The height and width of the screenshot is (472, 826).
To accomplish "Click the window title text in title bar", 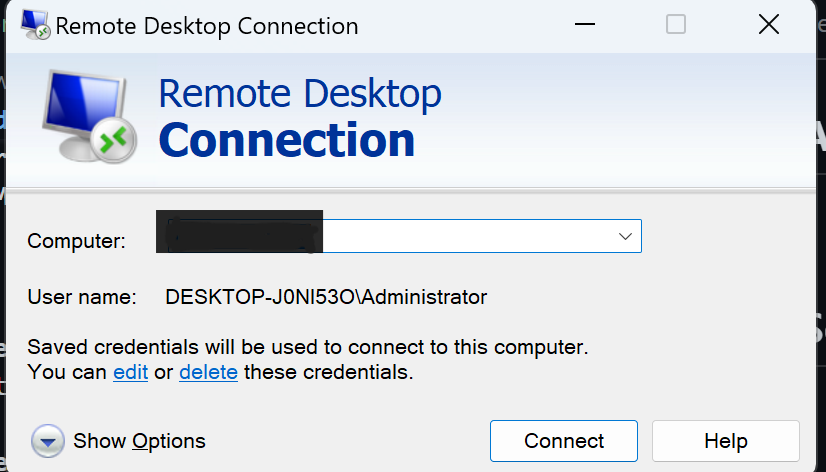I will pos(207,26).
